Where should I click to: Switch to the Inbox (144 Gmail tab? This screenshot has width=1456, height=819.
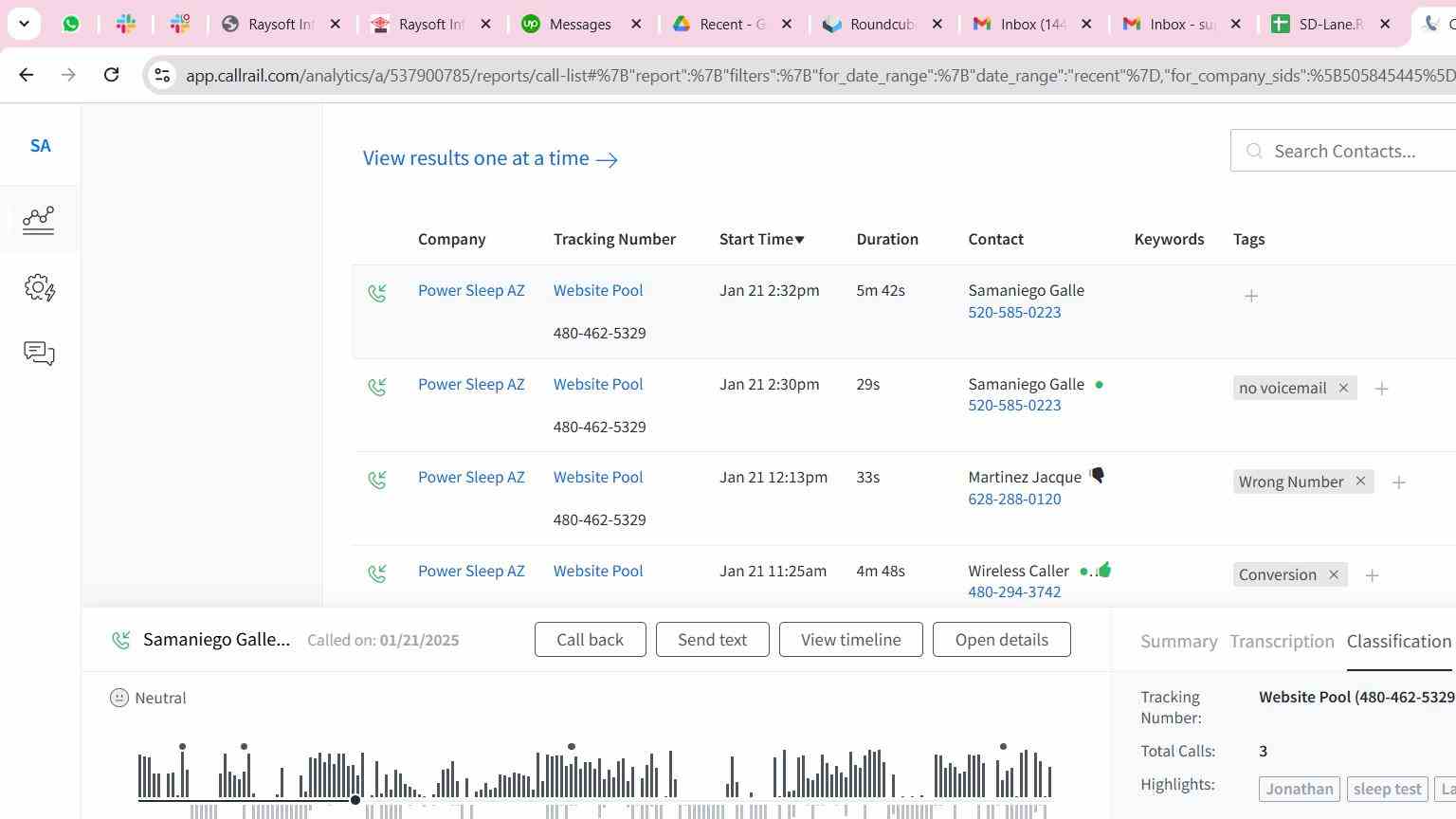coord(1019,24)
